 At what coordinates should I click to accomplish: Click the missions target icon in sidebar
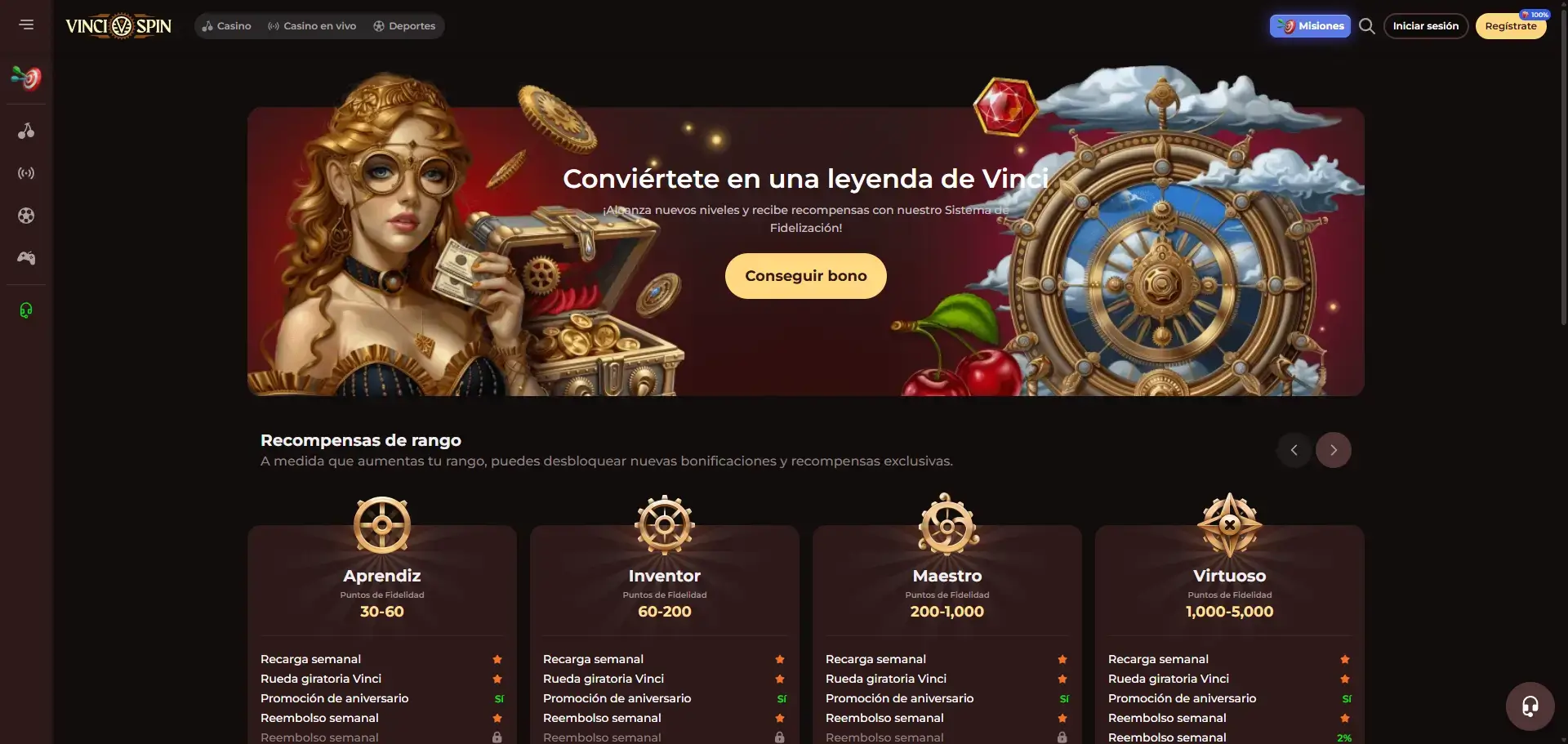point(26,78)
